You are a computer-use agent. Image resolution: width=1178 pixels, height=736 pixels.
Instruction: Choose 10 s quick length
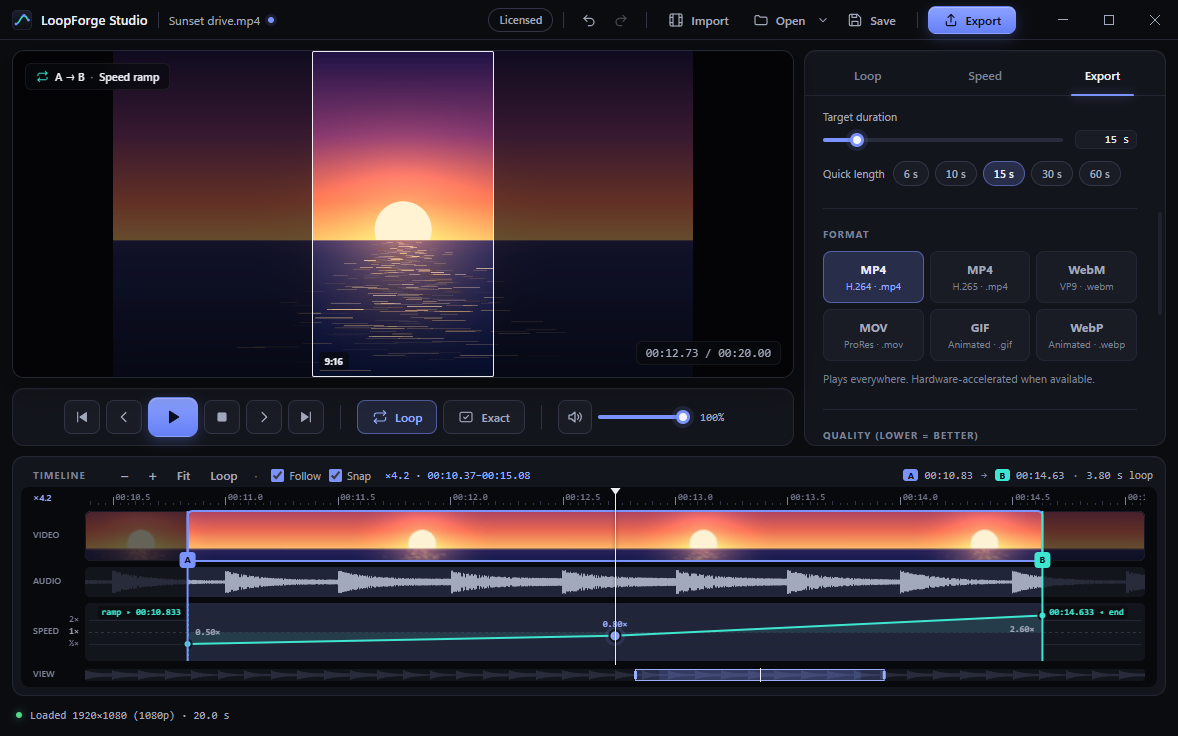[956, 174]
